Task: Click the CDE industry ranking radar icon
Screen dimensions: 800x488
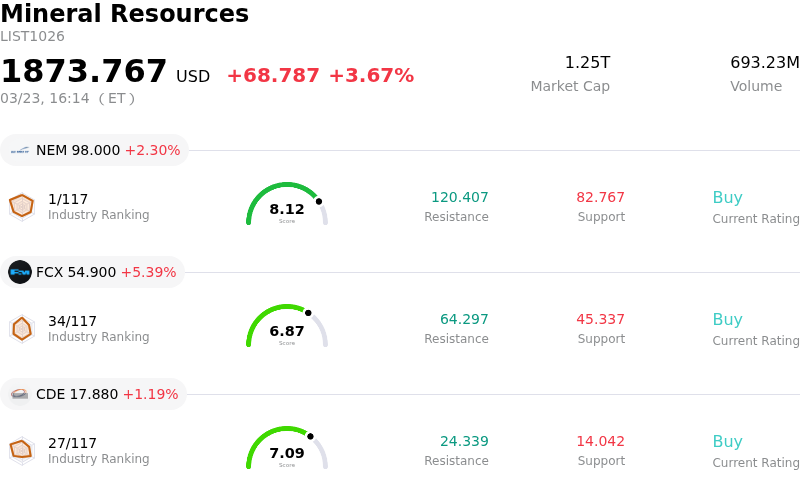Action: (x=21, y=450)
